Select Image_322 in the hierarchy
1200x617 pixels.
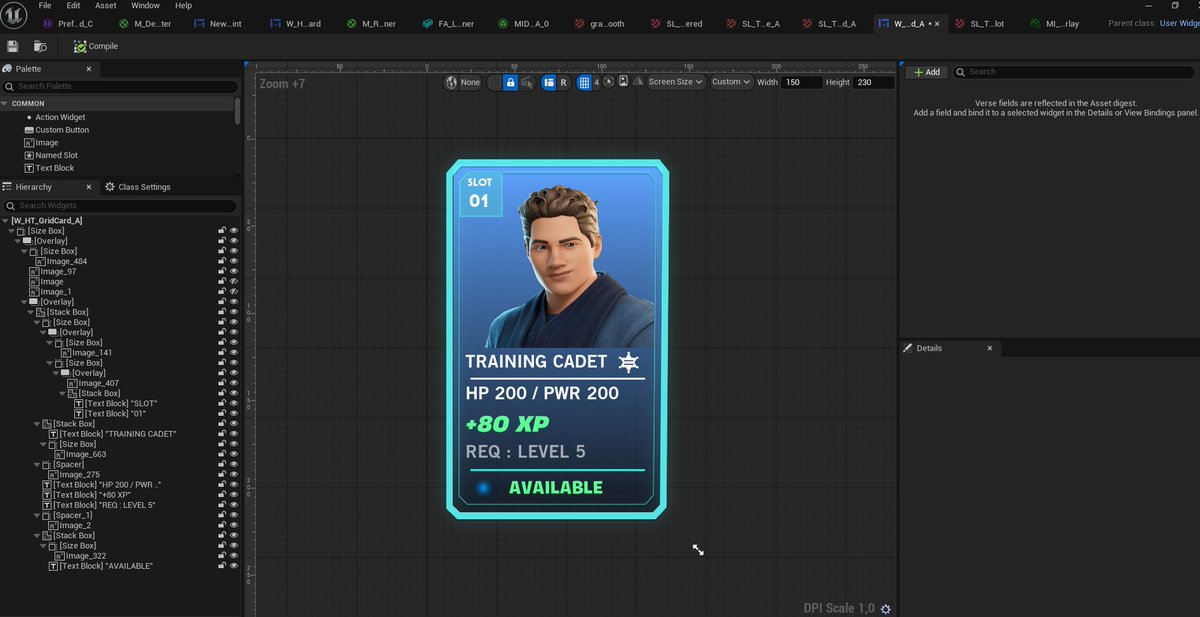click(x=84, y=556)
